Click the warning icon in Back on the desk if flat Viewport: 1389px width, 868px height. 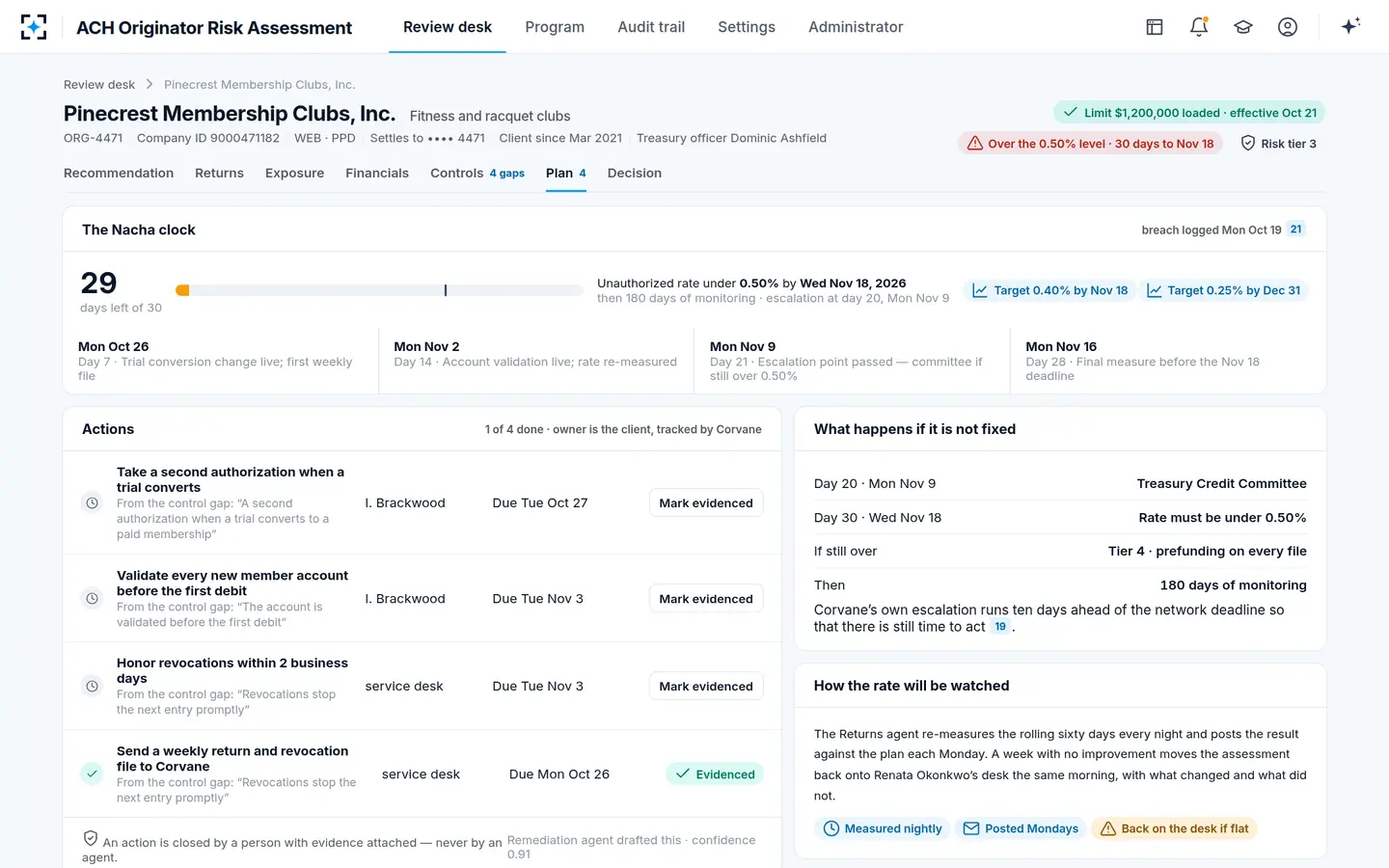pyautogui.click(x=1108, y=828)
